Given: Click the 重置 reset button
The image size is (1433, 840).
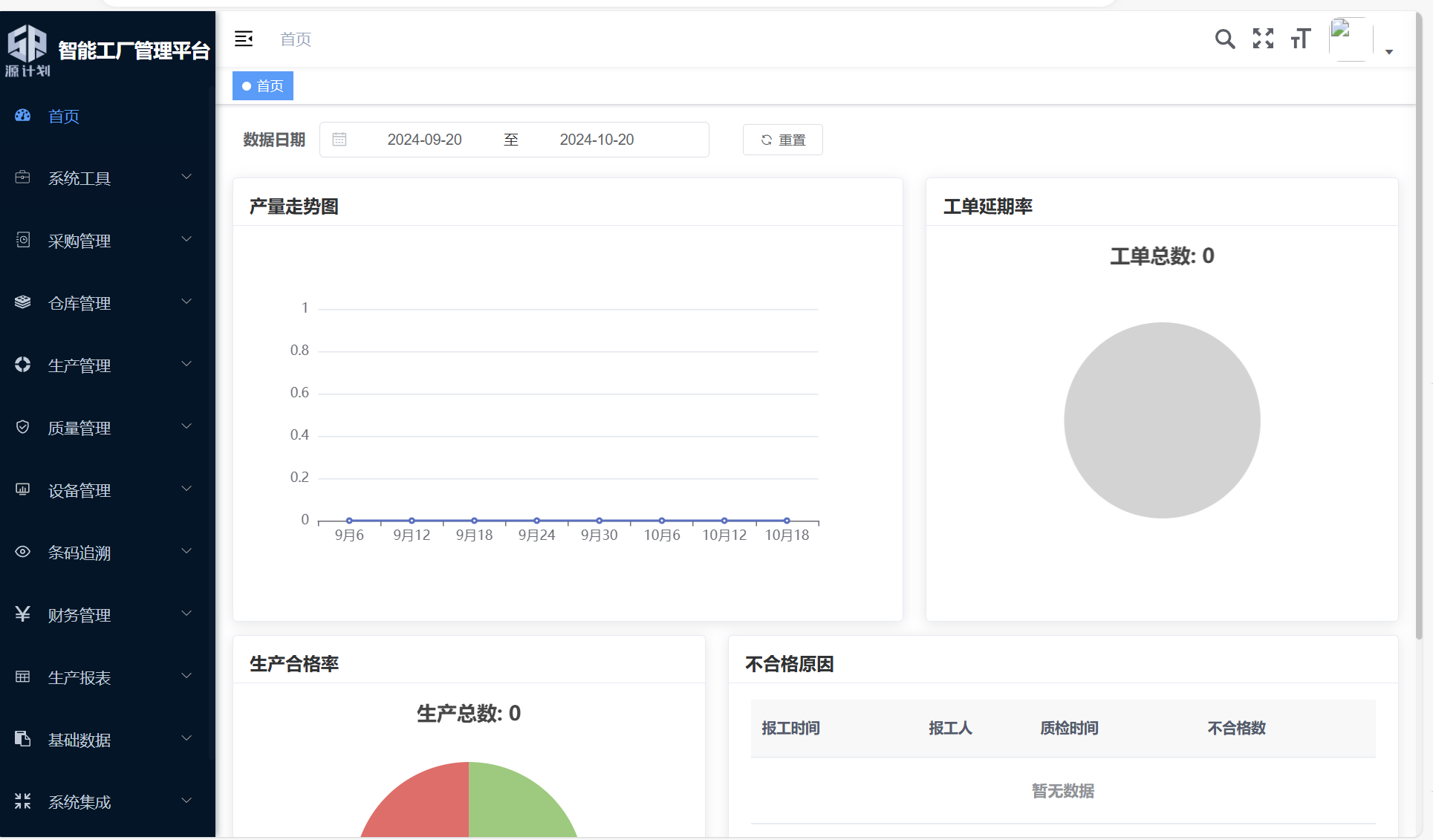Looking at the screenshot, I should click(782, 140).
